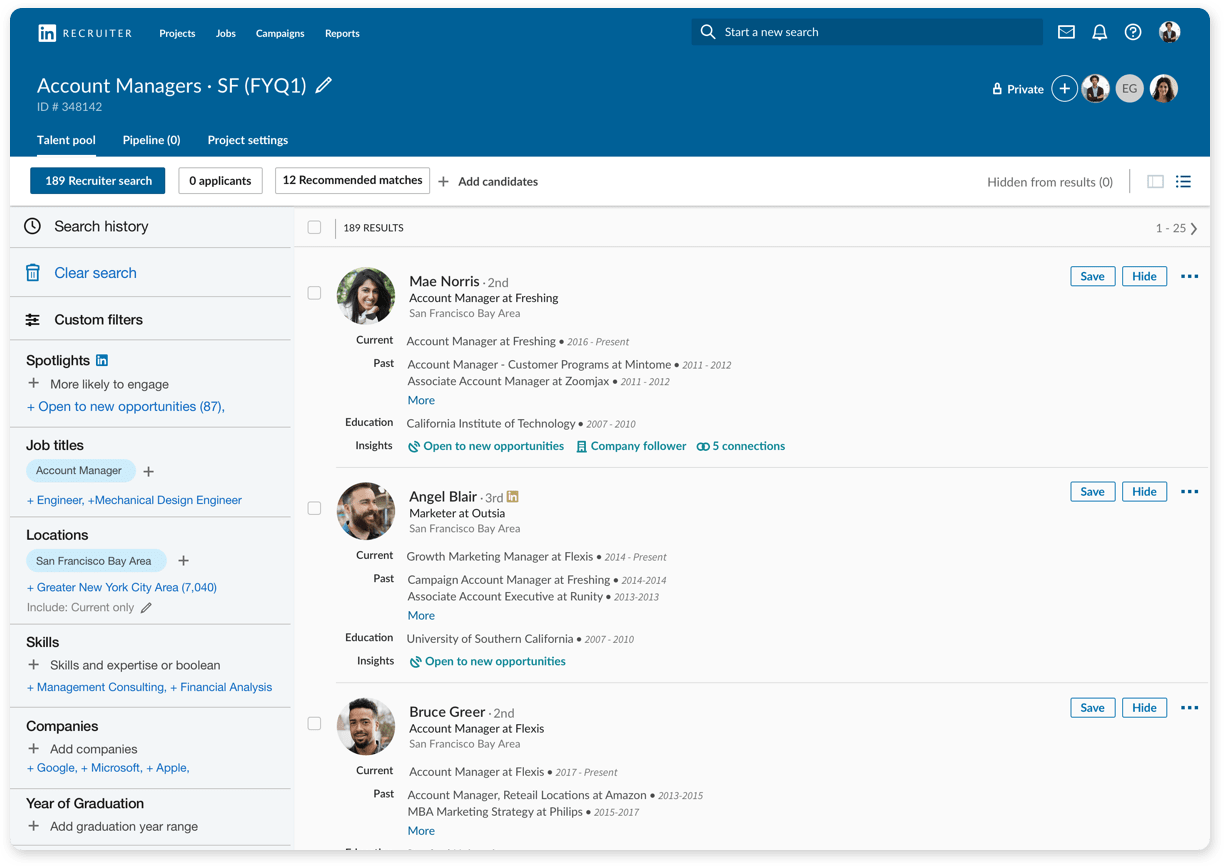Select the Talent pool tab
The height and width of the screenshot is (866, 1224).
(x=66, y=140)
